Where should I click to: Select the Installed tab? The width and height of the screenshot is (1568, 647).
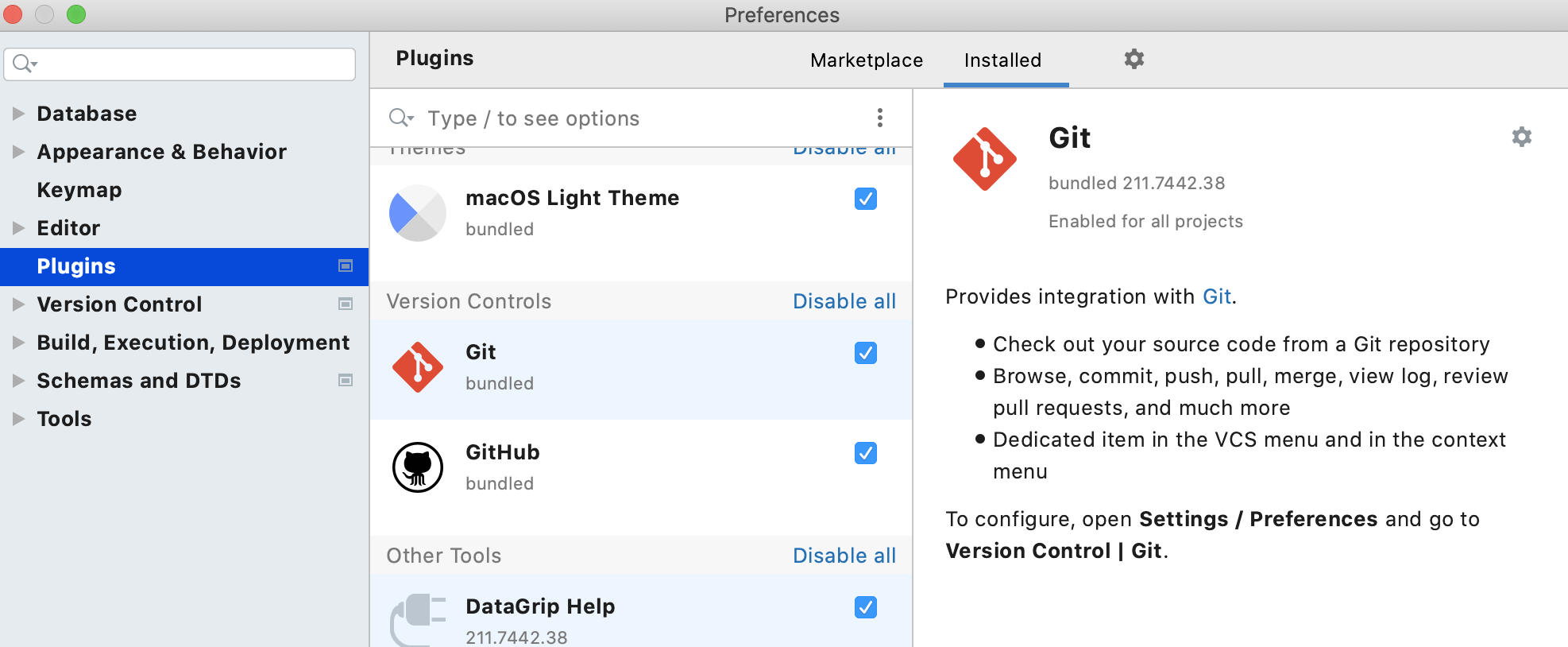(x=1002, y=60)
